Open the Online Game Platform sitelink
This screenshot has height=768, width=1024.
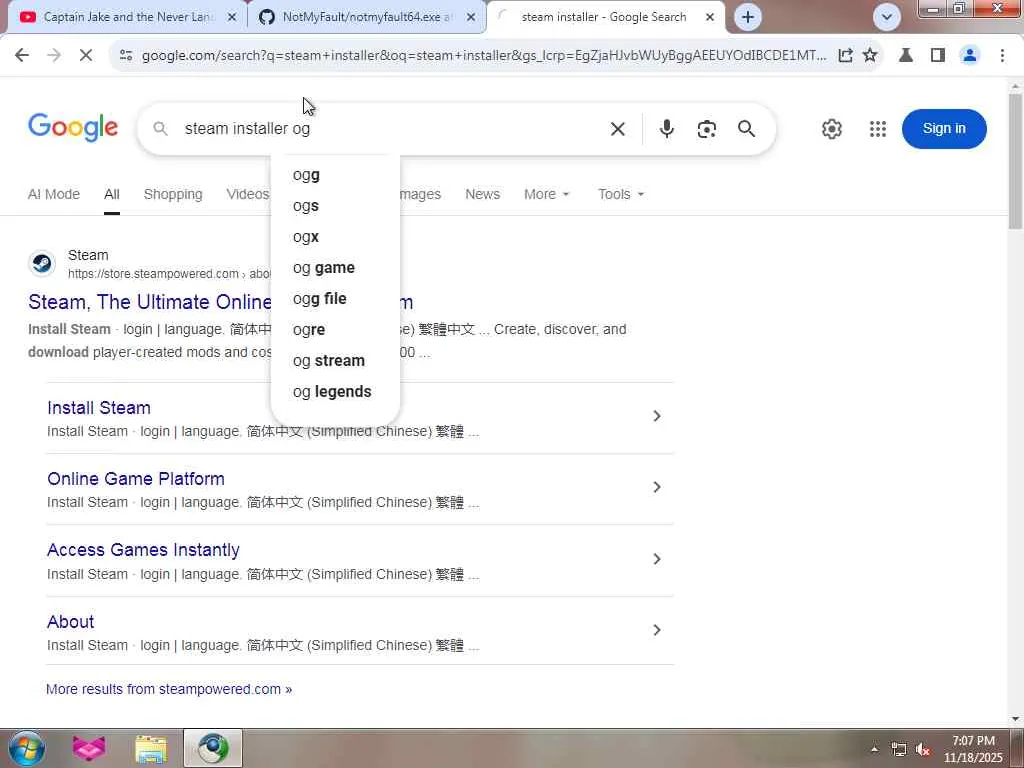point(136,479)
